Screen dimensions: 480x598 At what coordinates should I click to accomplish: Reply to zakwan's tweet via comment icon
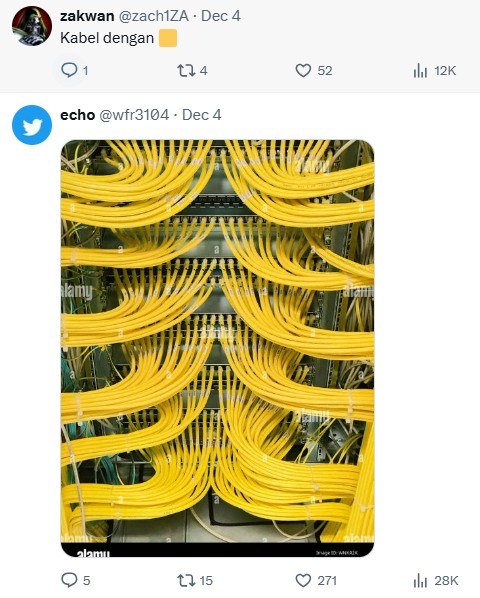69,70
